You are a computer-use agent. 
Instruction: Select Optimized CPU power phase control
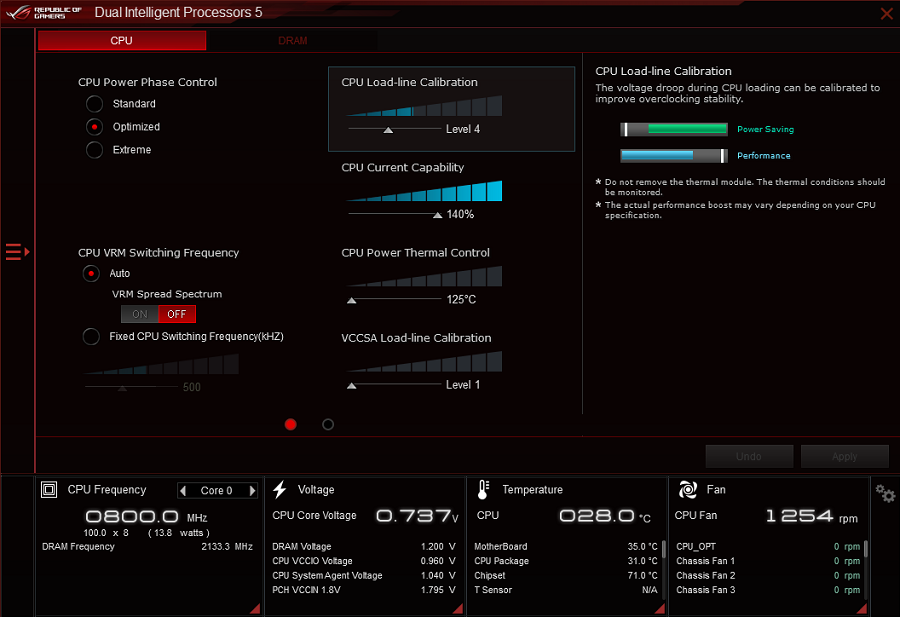pos(94,127)
